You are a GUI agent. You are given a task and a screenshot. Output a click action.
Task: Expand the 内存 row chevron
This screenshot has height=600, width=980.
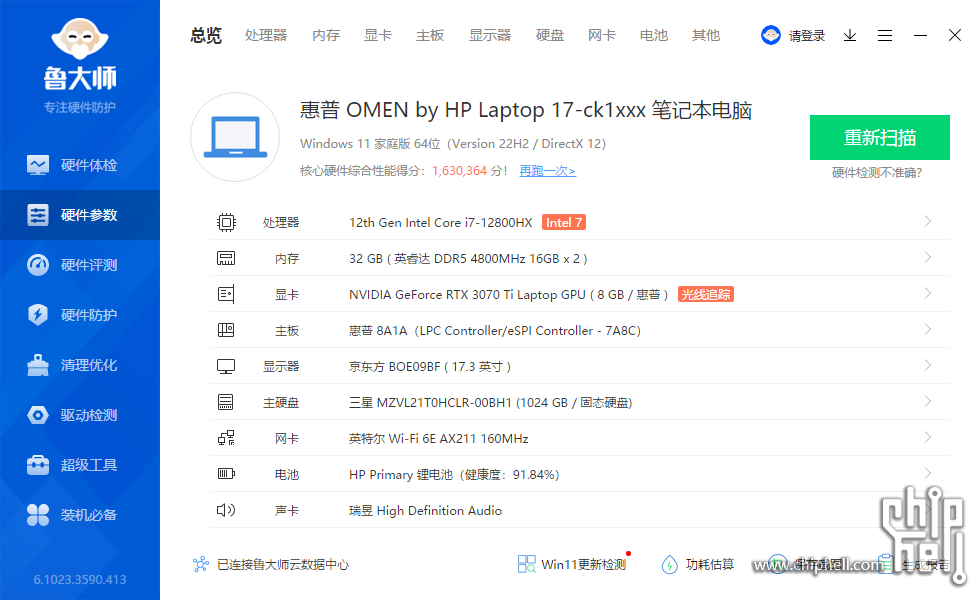point(928,258)
